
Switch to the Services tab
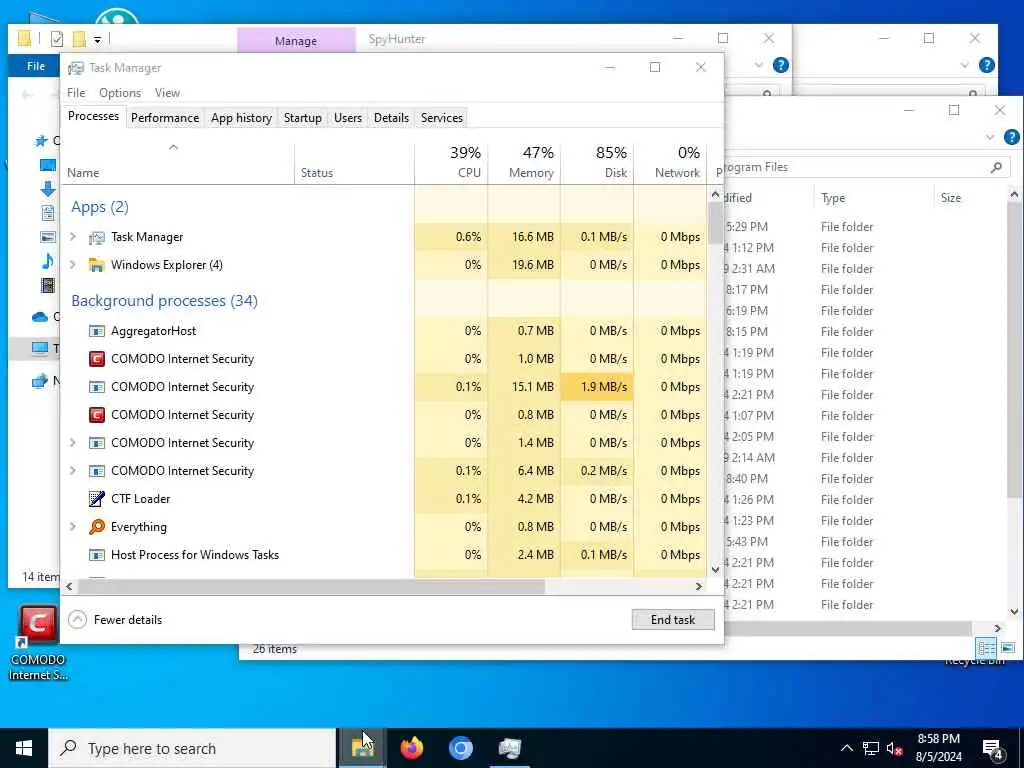441,118
